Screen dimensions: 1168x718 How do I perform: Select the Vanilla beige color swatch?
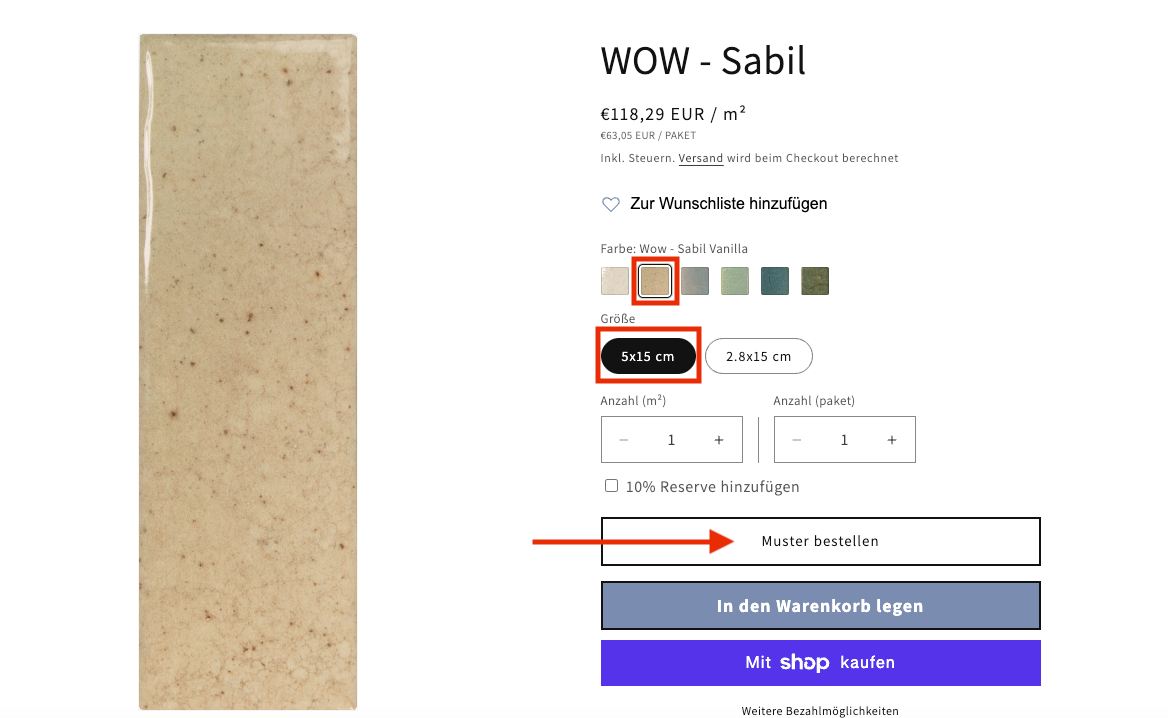coord(655,281)
